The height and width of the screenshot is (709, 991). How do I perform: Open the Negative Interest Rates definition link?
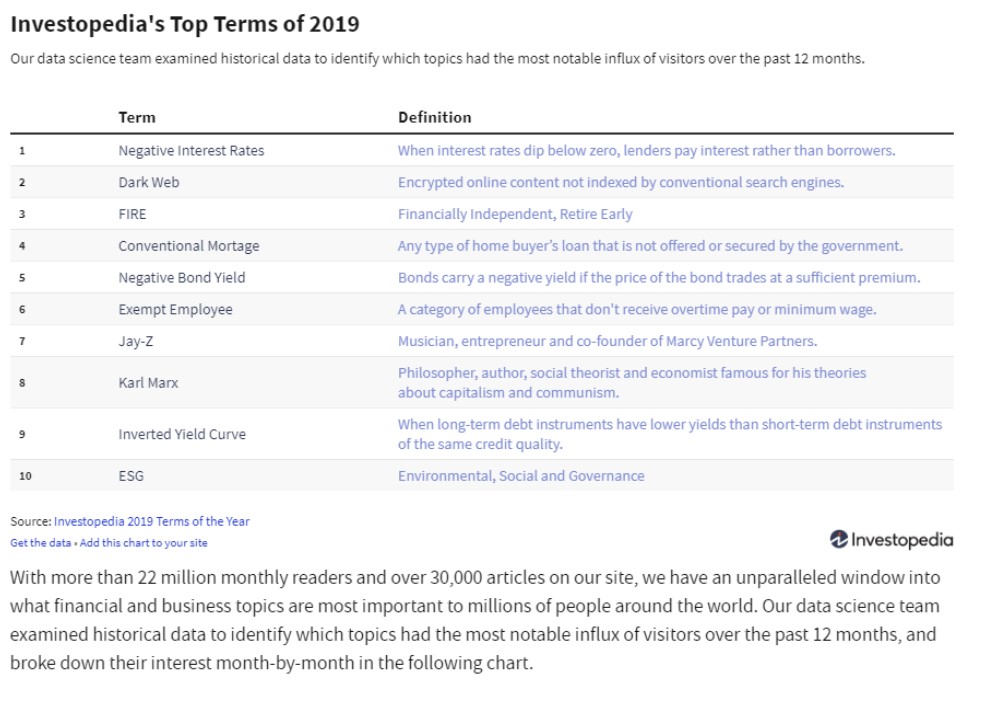pyautogui.click(x=647, y=150)
